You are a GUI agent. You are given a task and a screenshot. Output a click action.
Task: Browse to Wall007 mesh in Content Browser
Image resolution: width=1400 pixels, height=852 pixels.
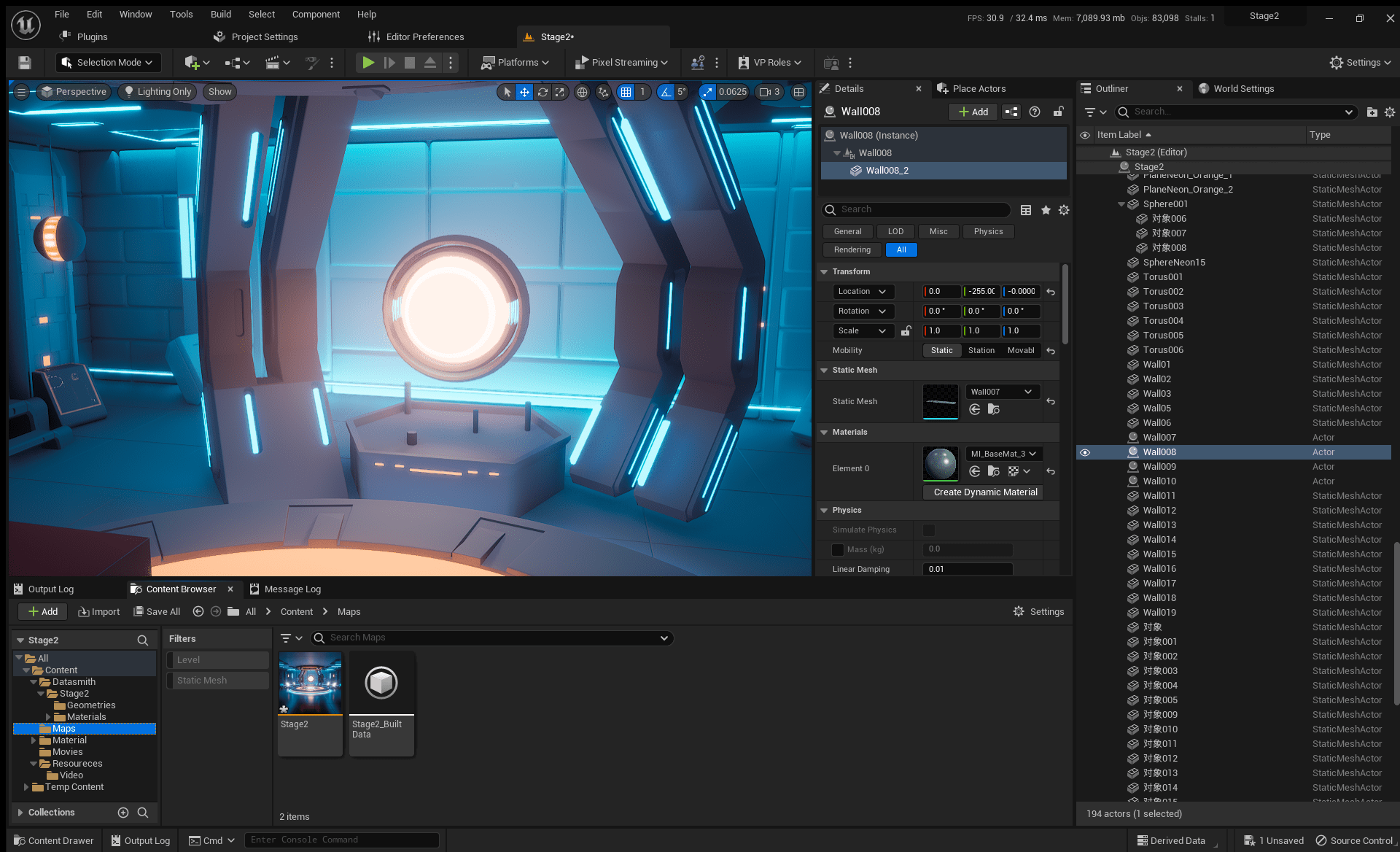pos(993,409)
